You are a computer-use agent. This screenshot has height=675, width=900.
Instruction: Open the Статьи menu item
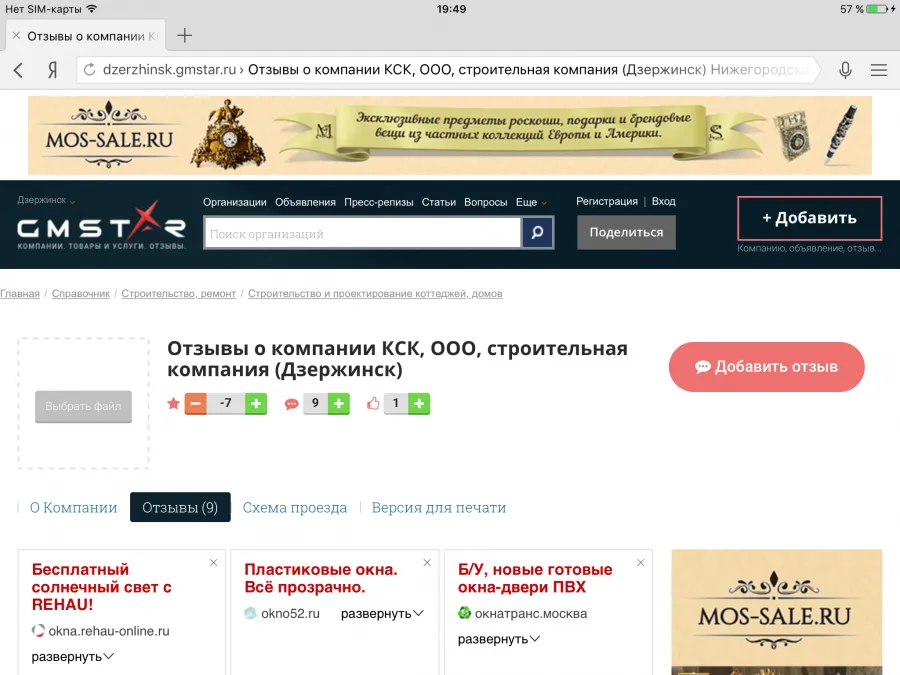[x=439, y=202]
